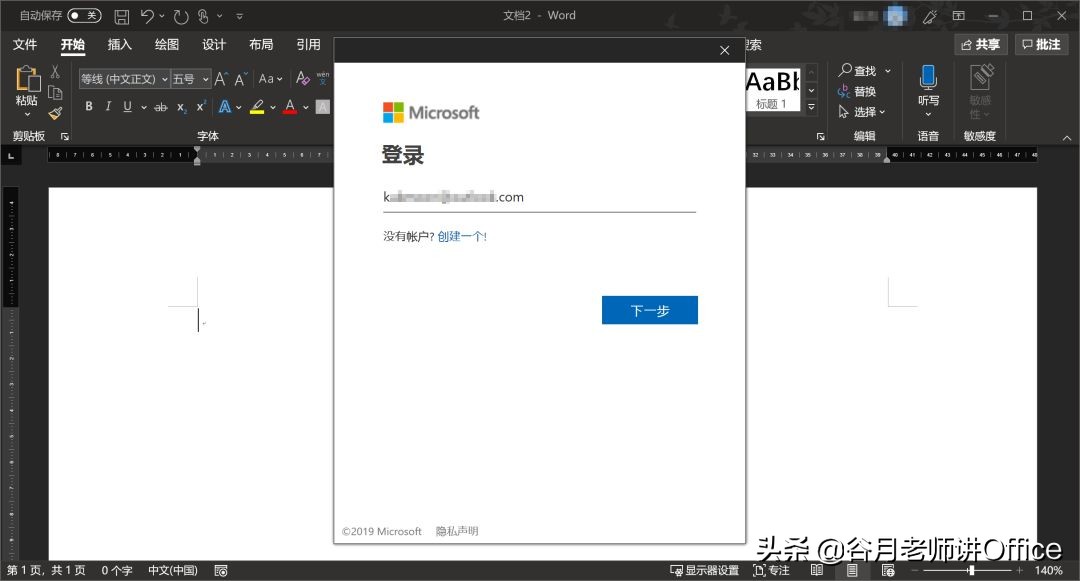Open the 选择 (Select) dropdown
This screenshot has height=581, width=1080.
coord(862,112)
